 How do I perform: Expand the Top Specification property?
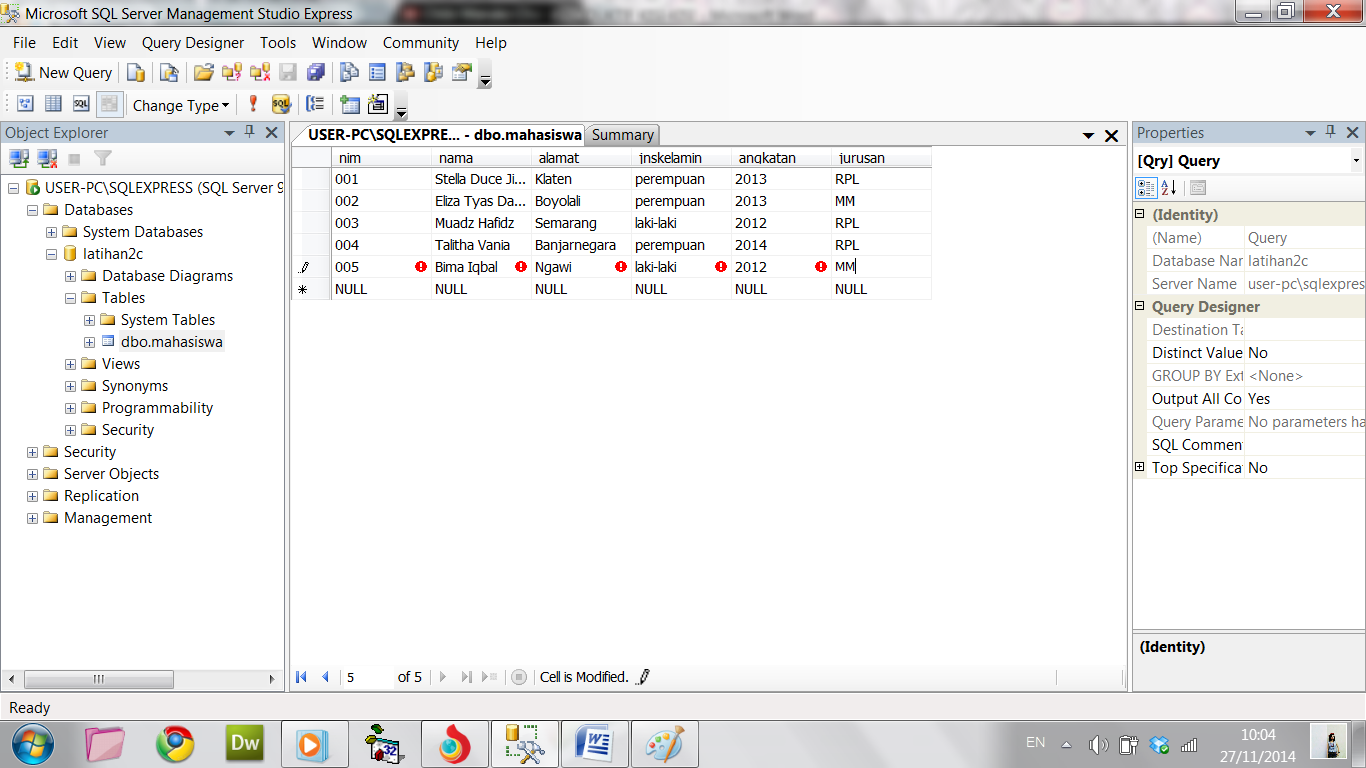pyautogui.click(x=1139, y=467)
